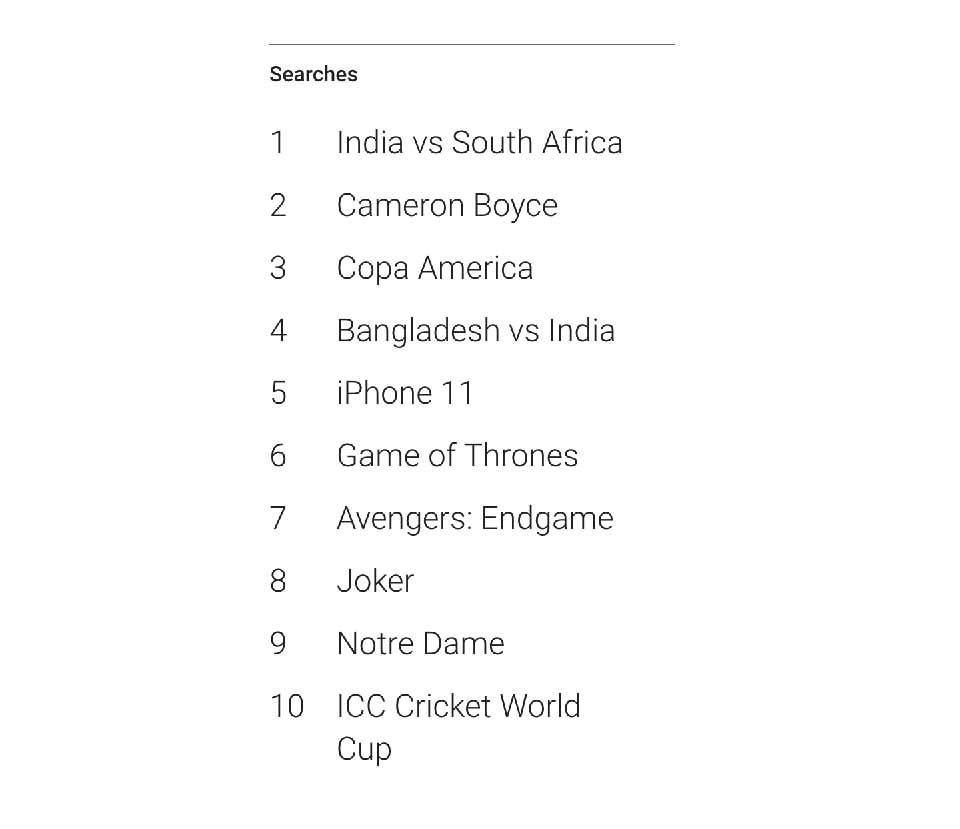Click the Joker search term

click(x=375, y=581)
